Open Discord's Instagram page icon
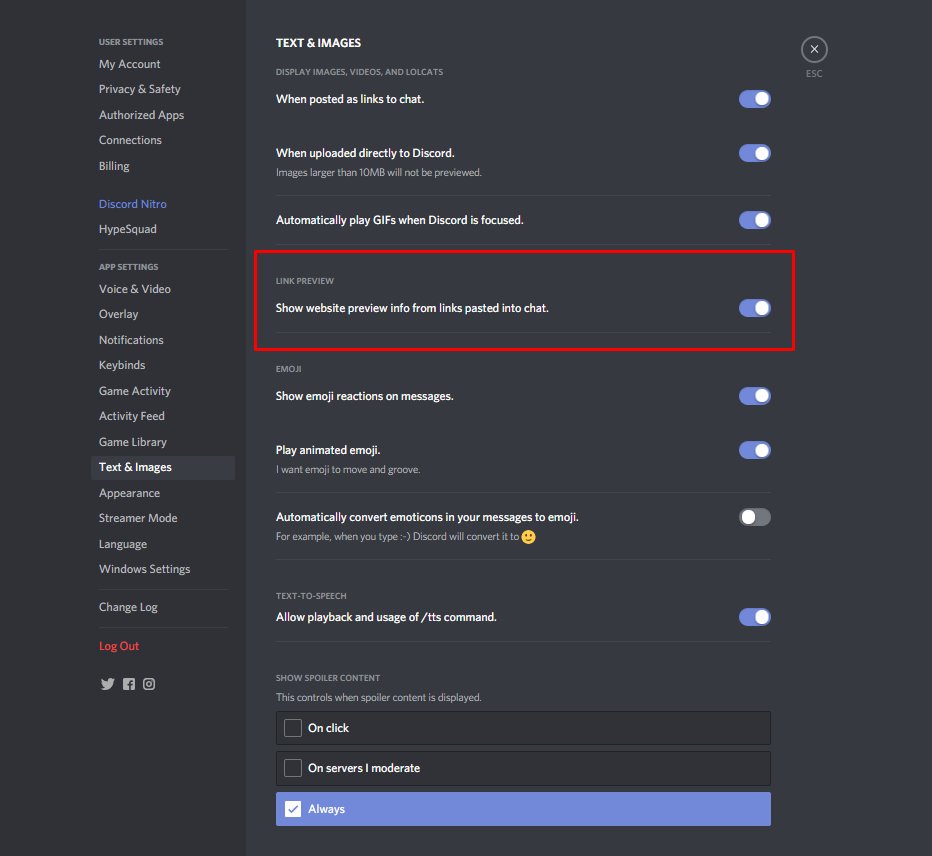The image size is (932, 856). 149,684
